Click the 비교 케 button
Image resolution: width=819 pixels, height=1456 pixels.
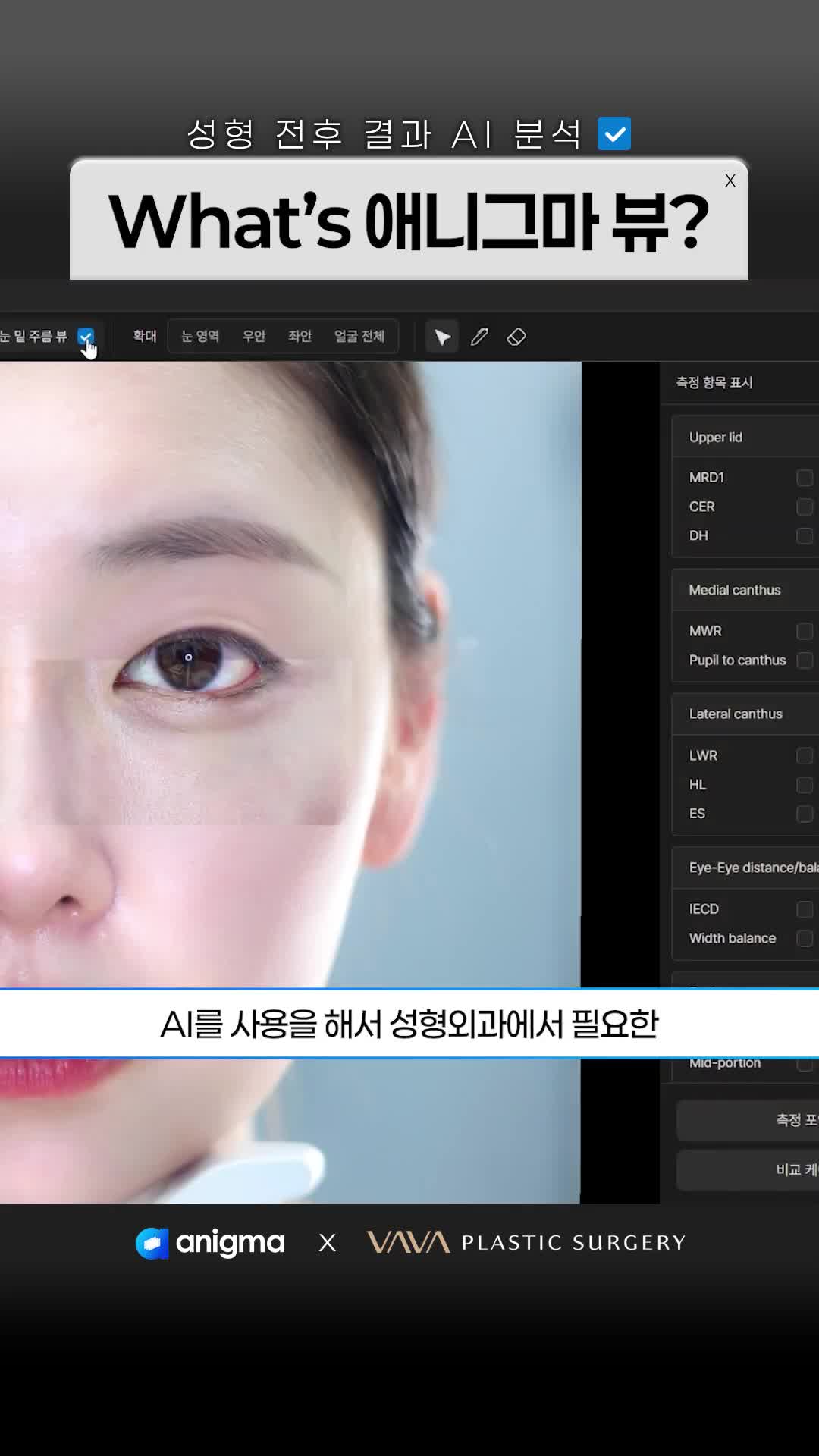[748, 1170]
